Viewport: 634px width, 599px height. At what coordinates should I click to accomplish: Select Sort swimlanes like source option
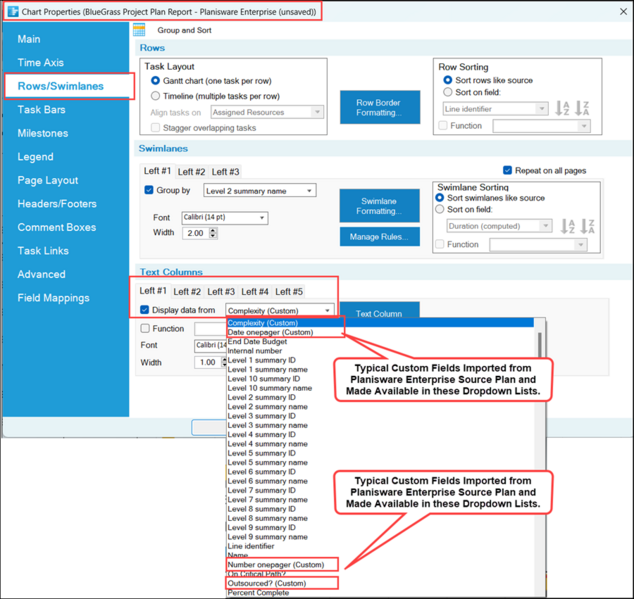tap(440, 198)
